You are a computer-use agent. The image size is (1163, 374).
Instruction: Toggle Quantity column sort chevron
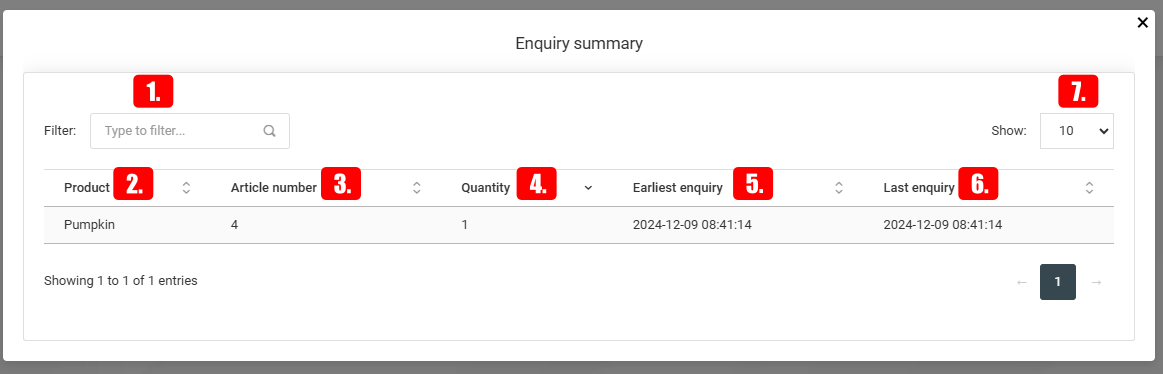(588, 188)
